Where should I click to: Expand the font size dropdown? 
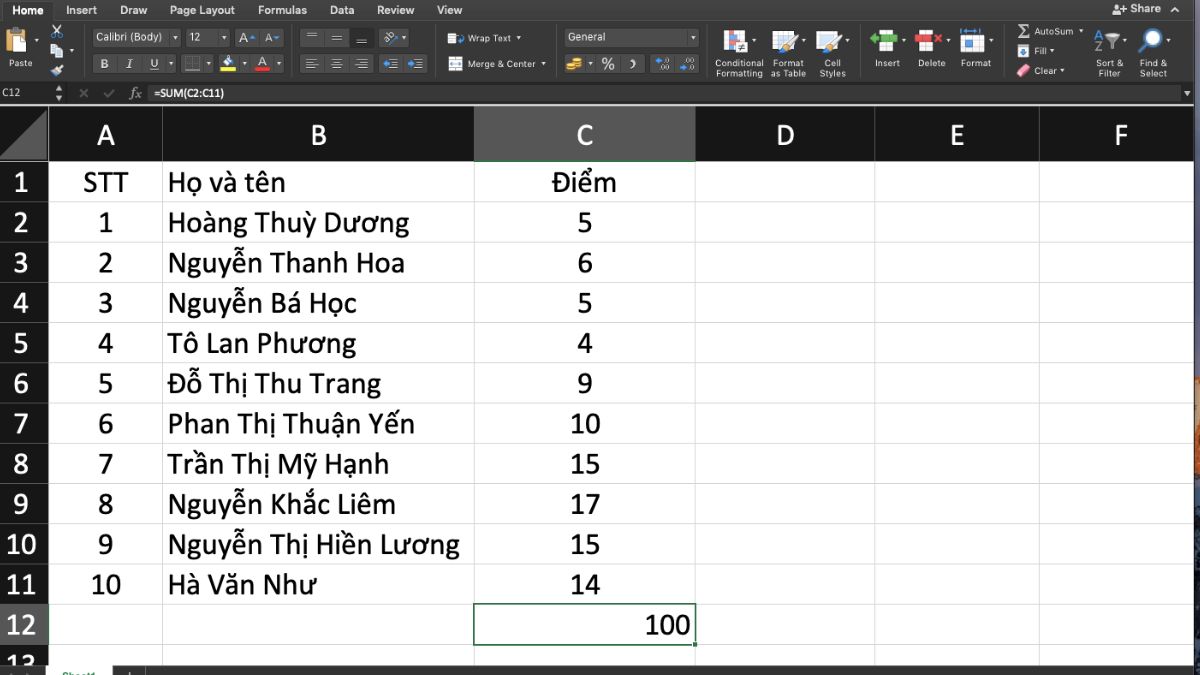click(x=223, y=36)
